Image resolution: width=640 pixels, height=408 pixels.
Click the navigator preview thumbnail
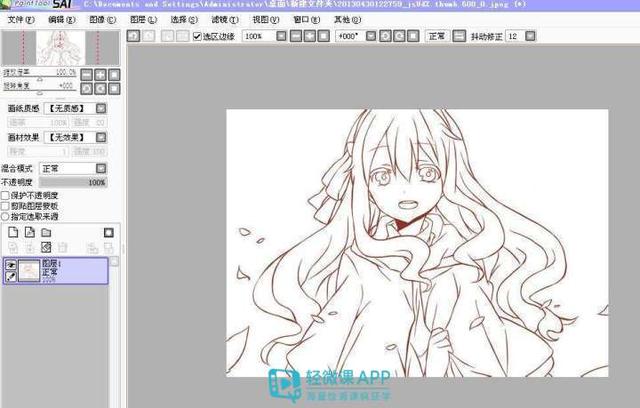pos(60,48)
